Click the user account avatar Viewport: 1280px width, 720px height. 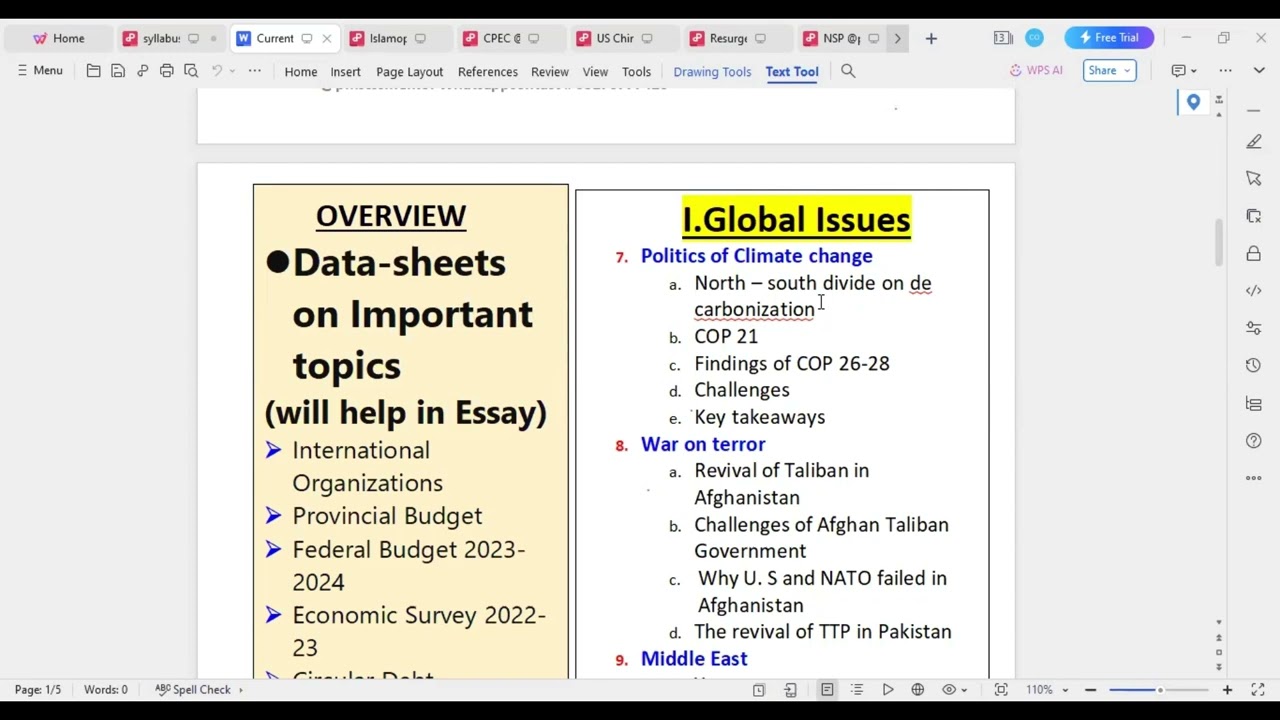coord(1034,38)
